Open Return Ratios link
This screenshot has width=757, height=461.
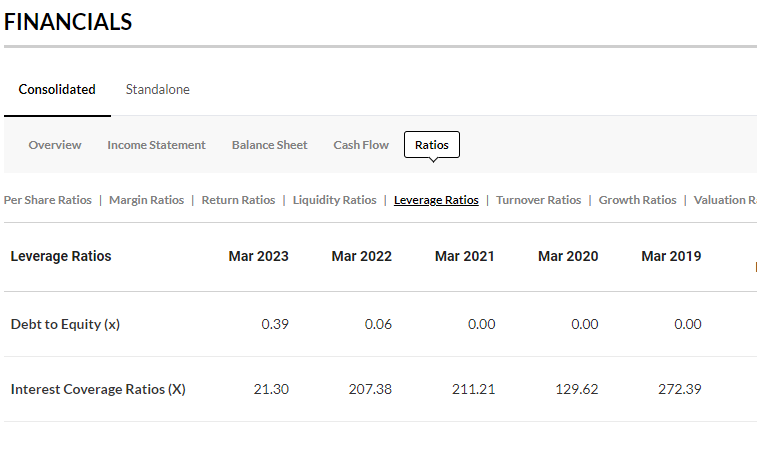point(238,200)
